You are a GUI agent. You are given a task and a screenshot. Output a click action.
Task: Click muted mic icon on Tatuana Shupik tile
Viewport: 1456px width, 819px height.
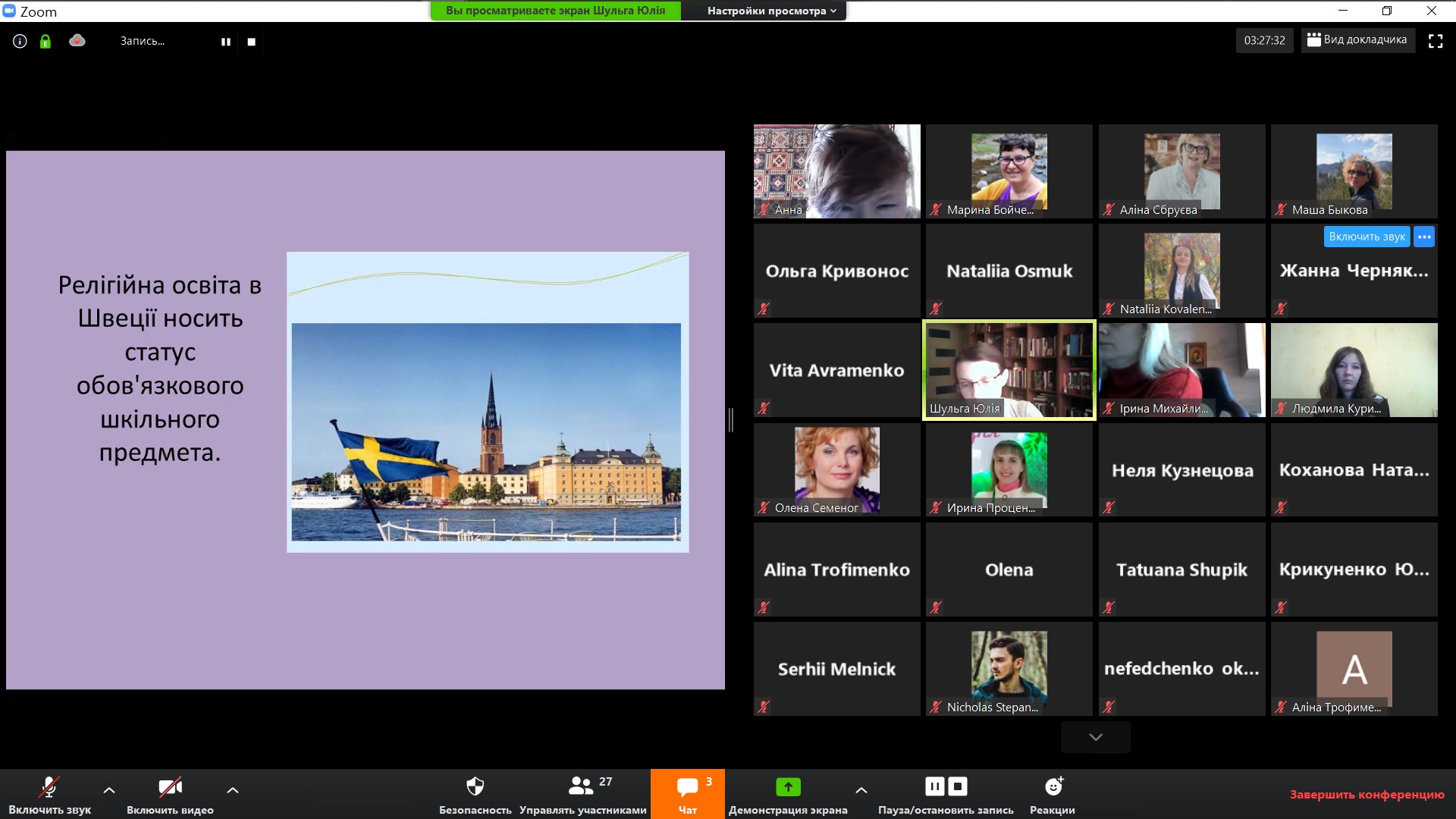click(x=1109, y=607)
